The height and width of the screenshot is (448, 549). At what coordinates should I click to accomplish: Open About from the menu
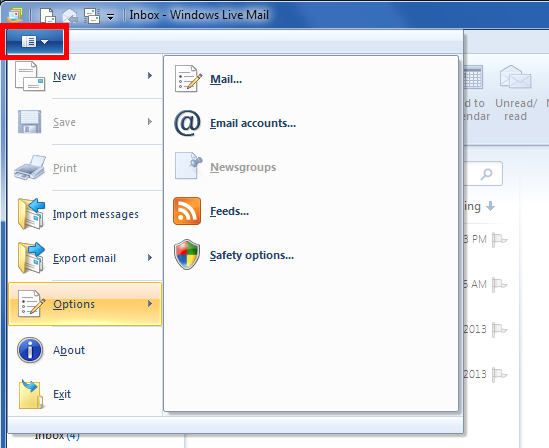point(85,350)
